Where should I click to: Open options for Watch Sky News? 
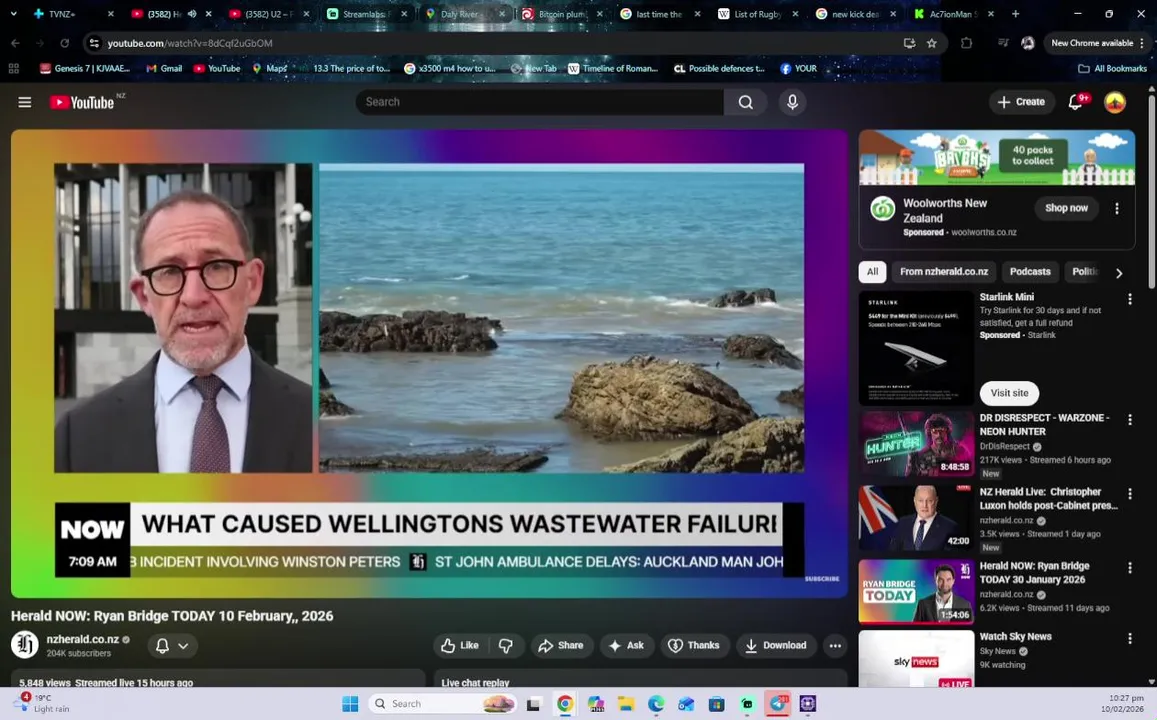coord(1129,638)
